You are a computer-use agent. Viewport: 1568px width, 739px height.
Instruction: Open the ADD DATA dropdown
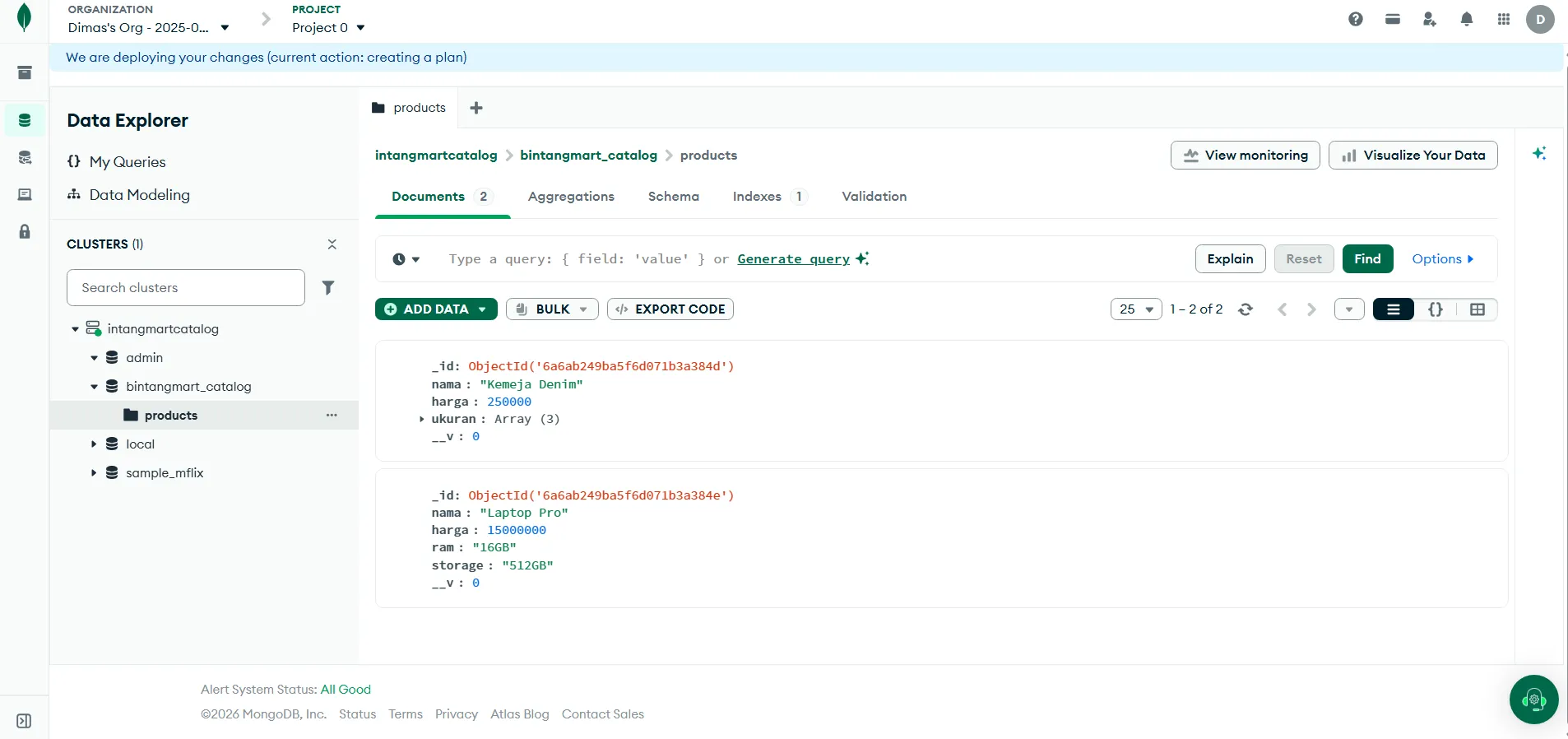436,309
